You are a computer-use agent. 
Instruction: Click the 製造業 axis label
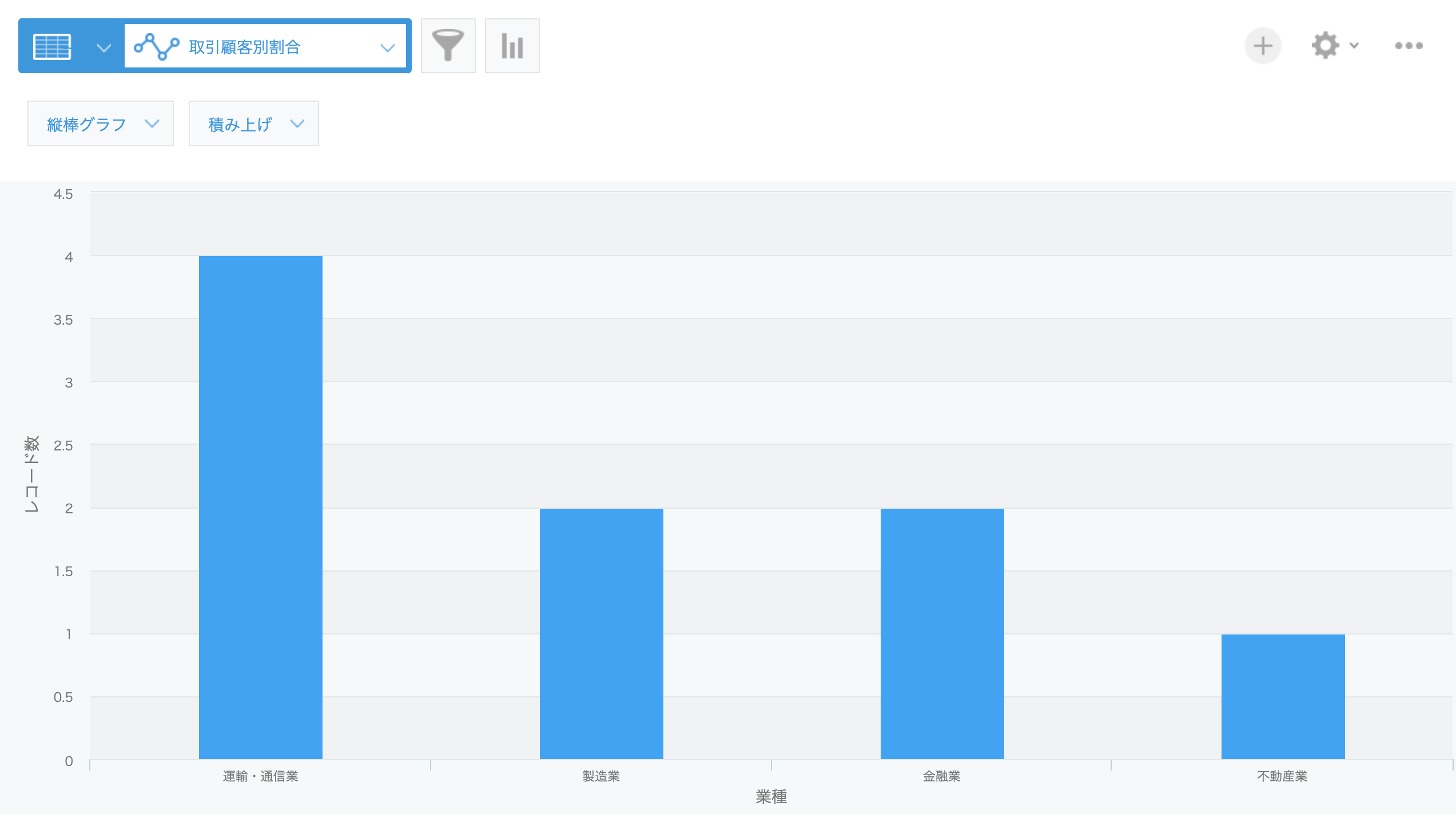coord(601,776)
